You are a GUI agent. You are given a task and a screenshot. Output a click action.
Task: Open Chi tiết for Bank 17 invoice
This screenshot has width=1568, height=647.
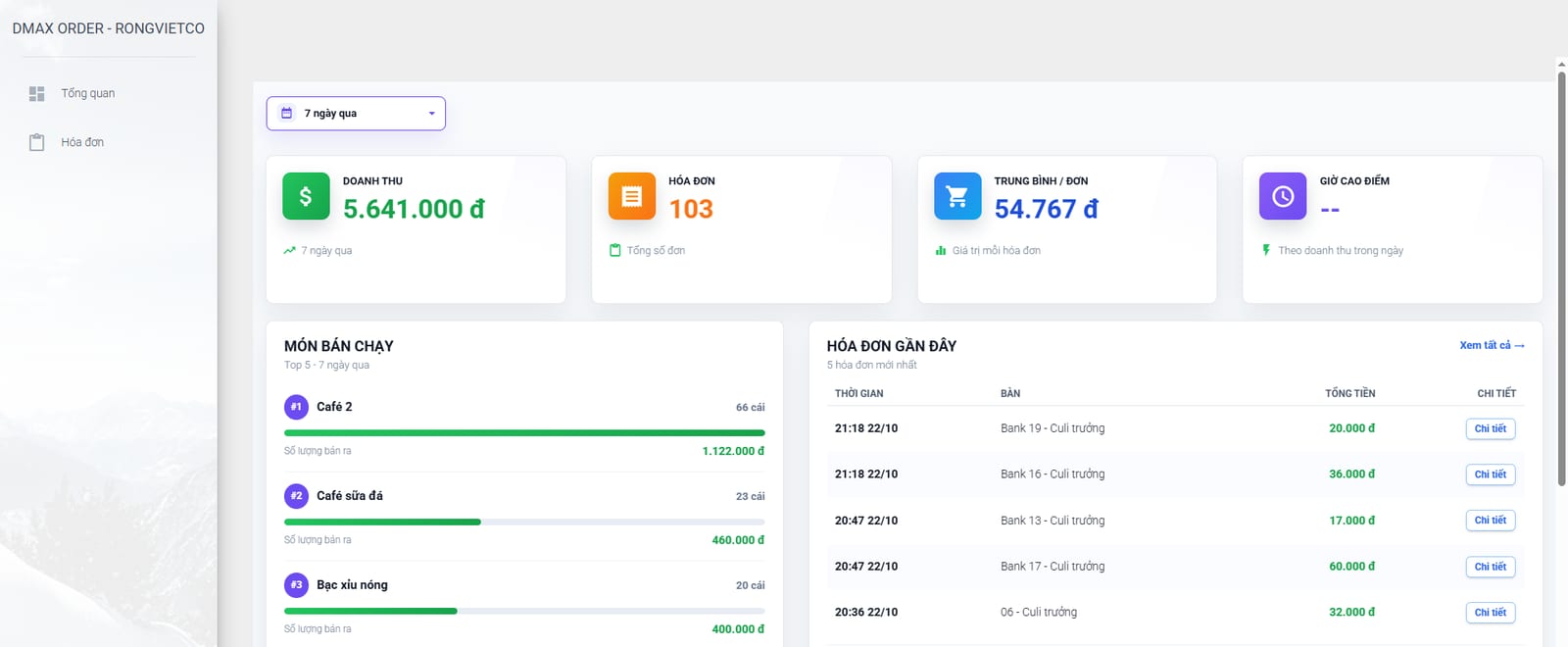point(1491,567)
